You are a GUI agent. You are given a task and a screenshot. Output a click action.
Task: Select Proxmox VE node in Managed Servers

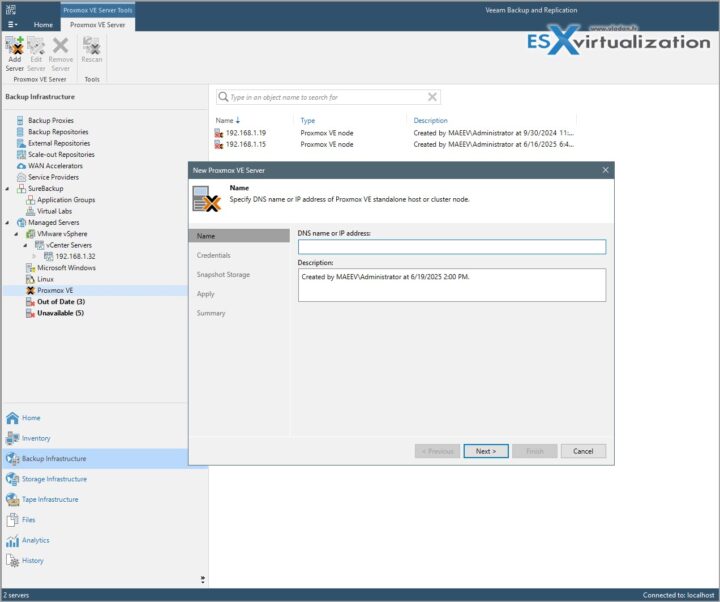pyautogui.click(x=55, y=290)
